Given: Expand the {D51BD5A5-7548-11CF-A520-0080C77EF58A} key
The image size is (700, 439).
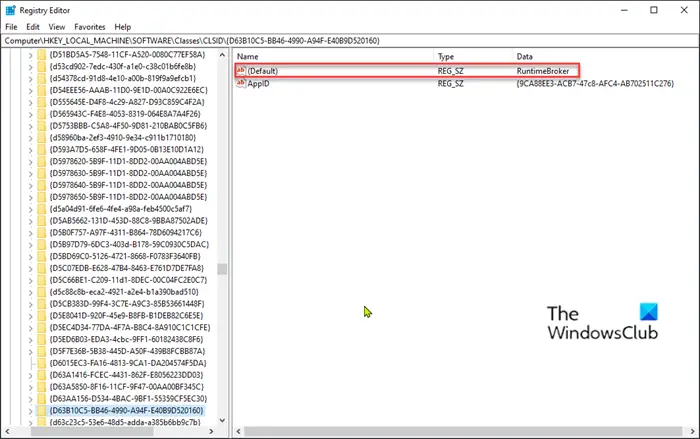Looking at the screenshot, I should coord(30,55).
